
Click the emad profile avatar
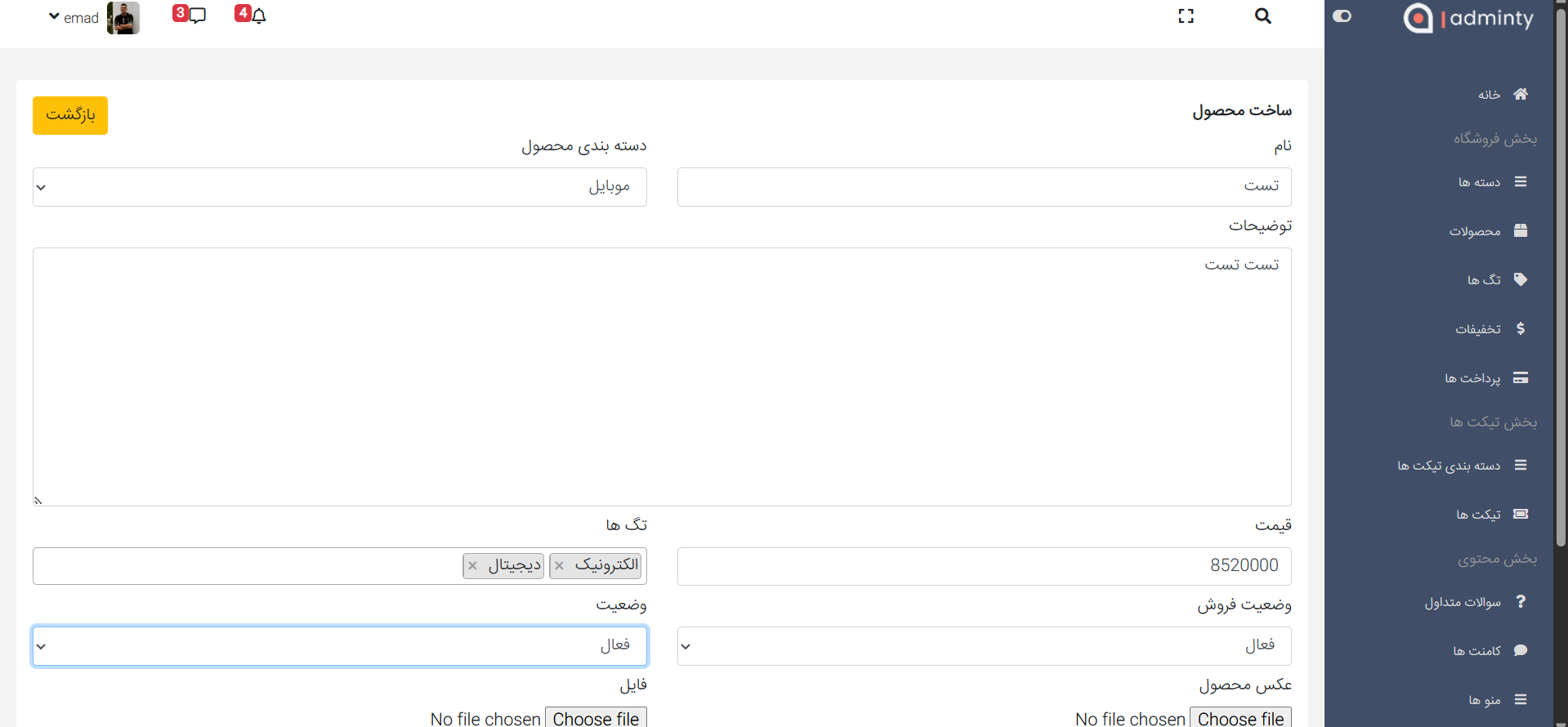point(123,18)
